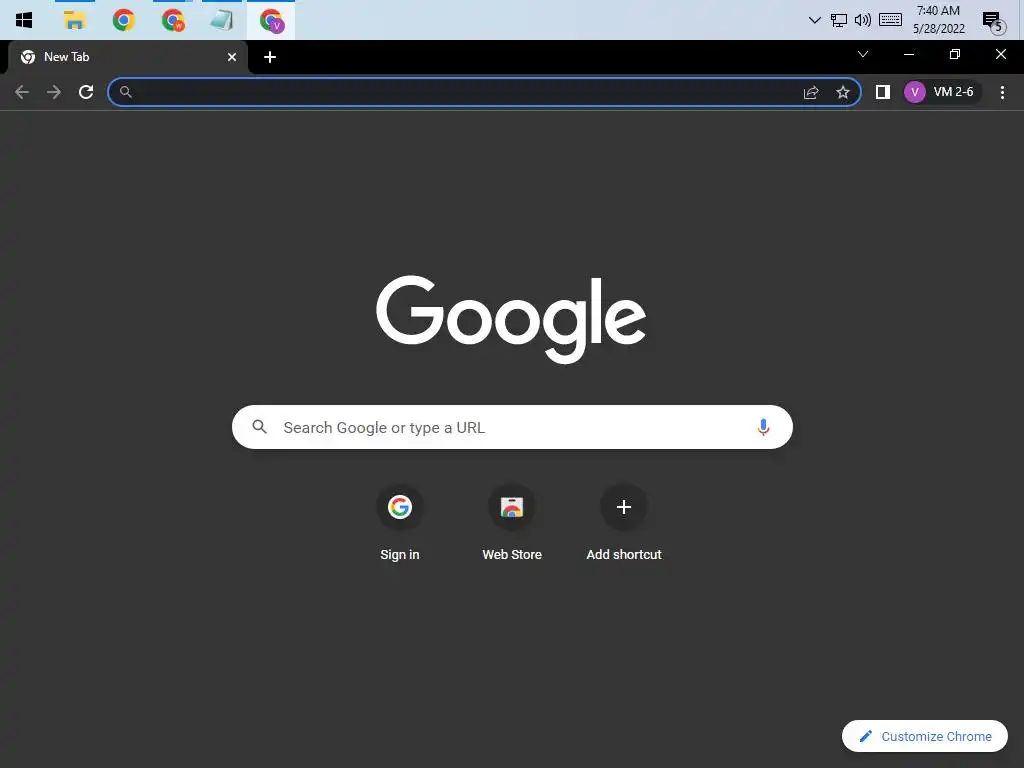Click the address bar search magnifier icon

tap(126, 92)
